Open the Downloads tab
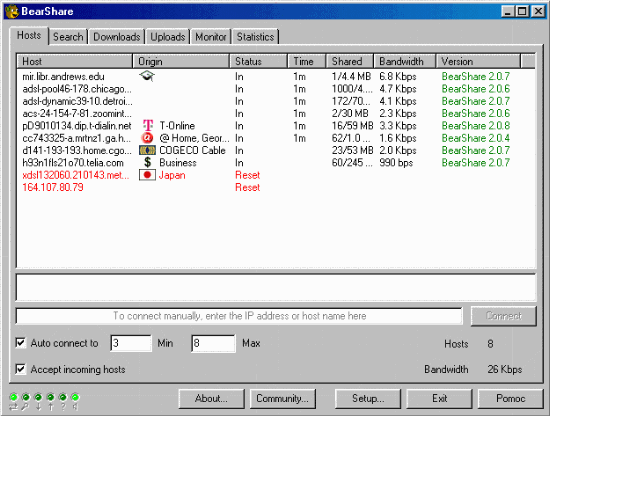The height and width of the screenshot is (480, 640). [x=117, y=37]
